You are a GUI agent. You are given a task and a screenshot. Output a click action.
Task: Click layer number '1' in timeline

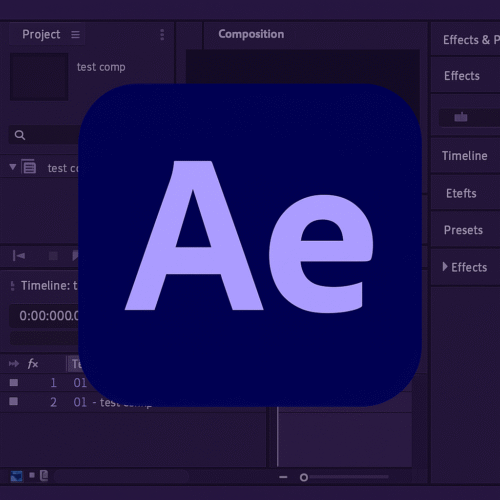coord(53,383)
